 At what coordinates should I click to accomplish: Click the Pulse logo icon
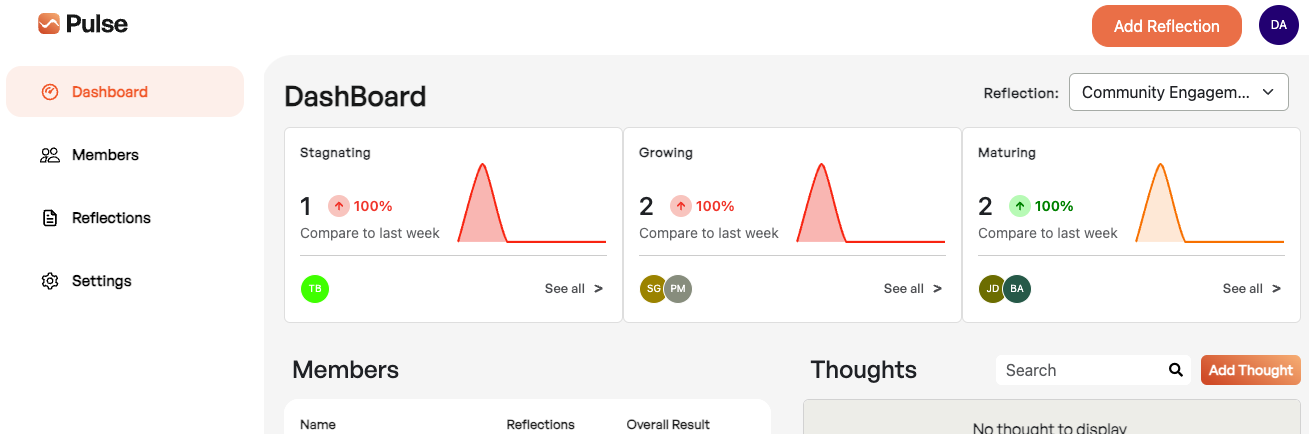click(49, 23)
